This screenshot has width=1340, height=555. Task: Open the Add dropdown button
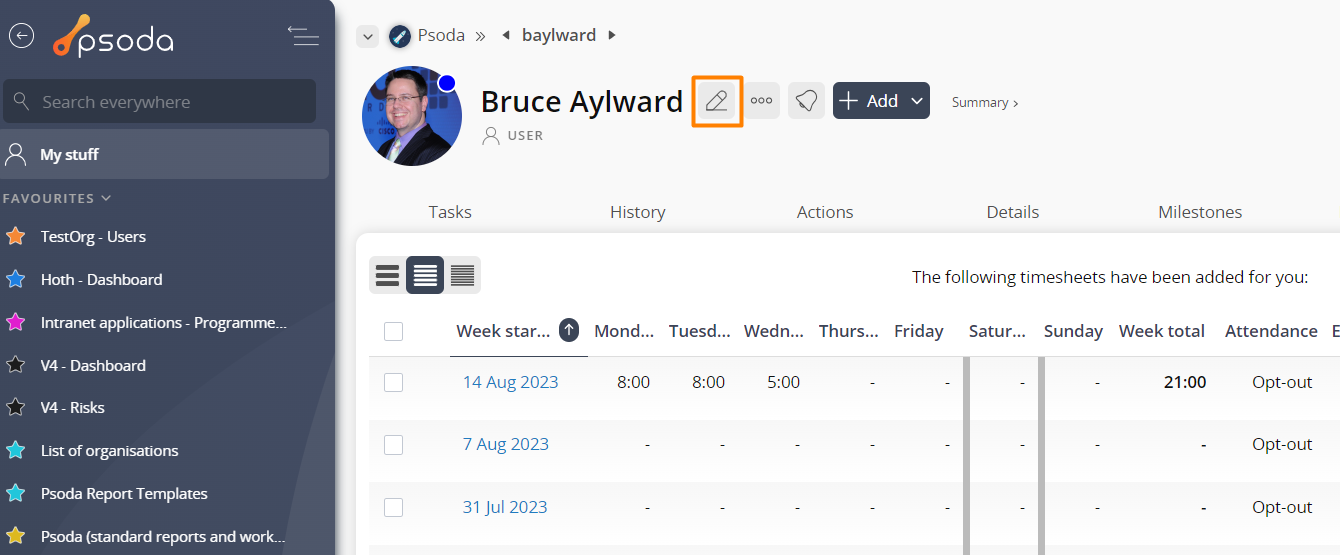tap(881, 101)
